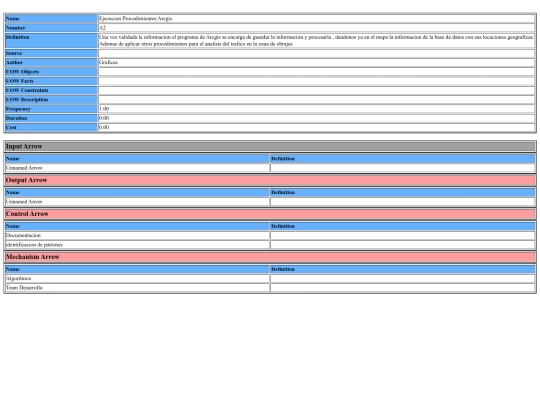Click the Name column header under Control Arrow

tap(137, 226)
